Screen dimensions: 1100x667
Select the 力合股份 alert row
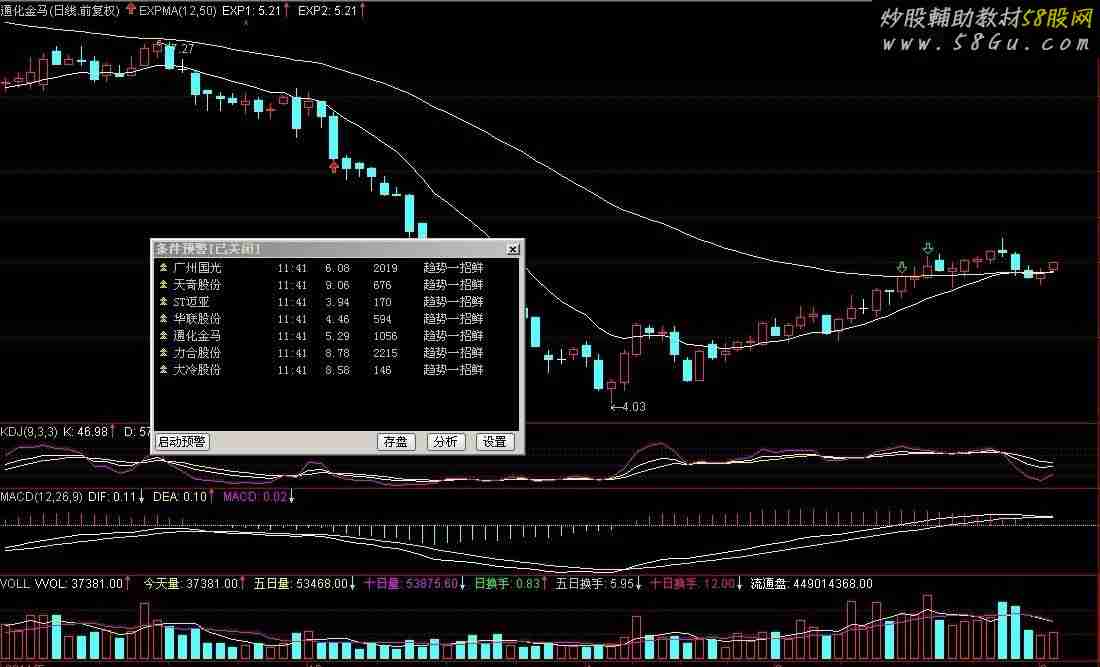pos(337,353)
